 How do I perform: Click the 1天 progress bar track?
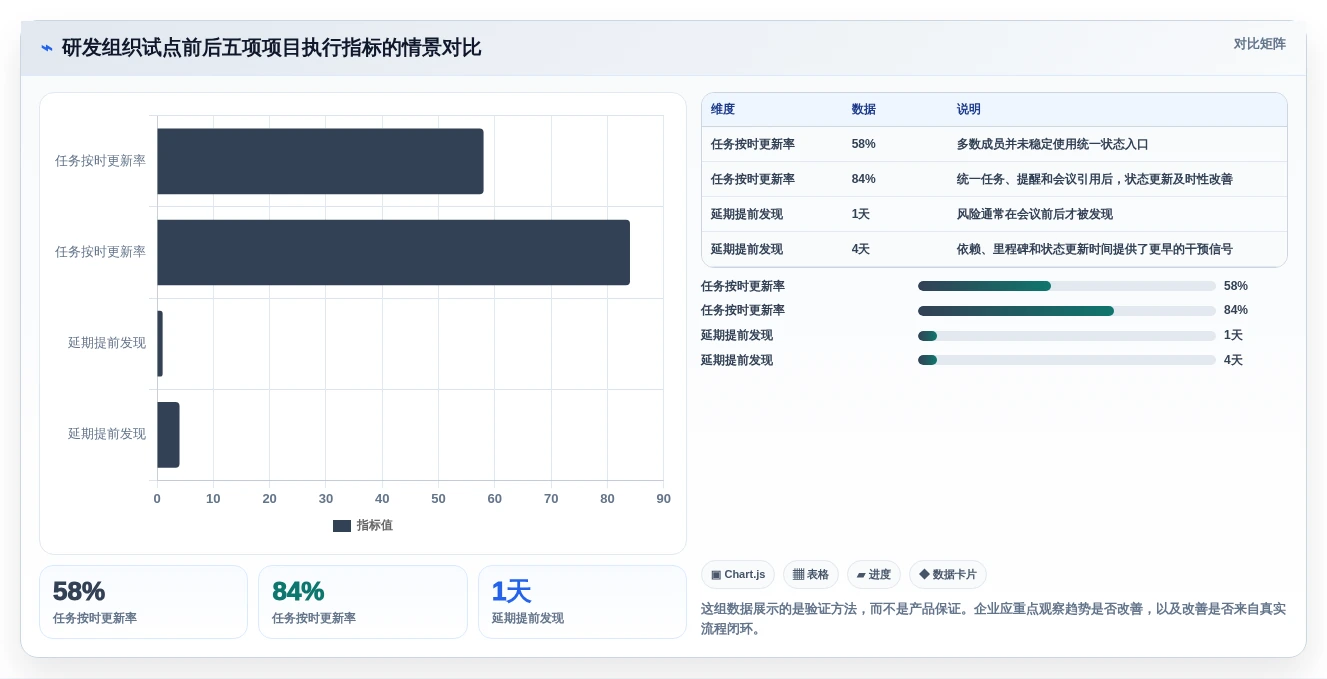pyautogui.click(x=1067, y=336)
